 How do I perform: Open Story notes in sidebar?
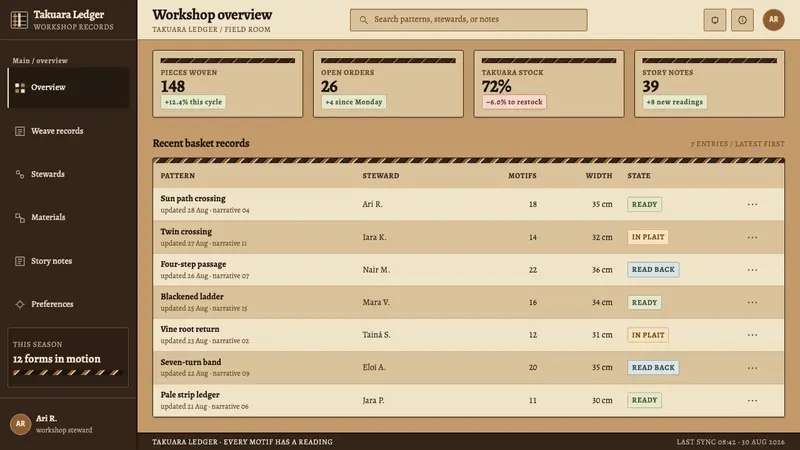click(68, 261)
